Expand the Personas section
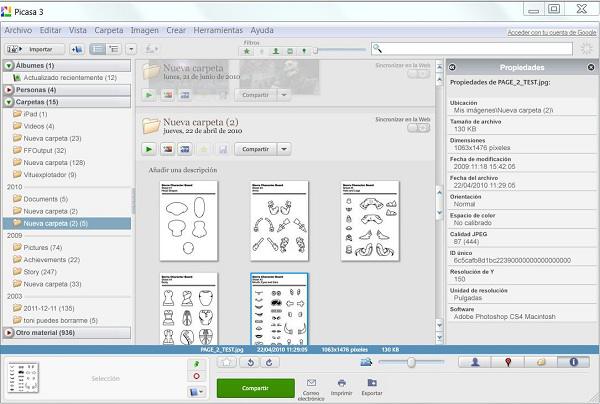The image size is (600, 404). pos(9,90)
